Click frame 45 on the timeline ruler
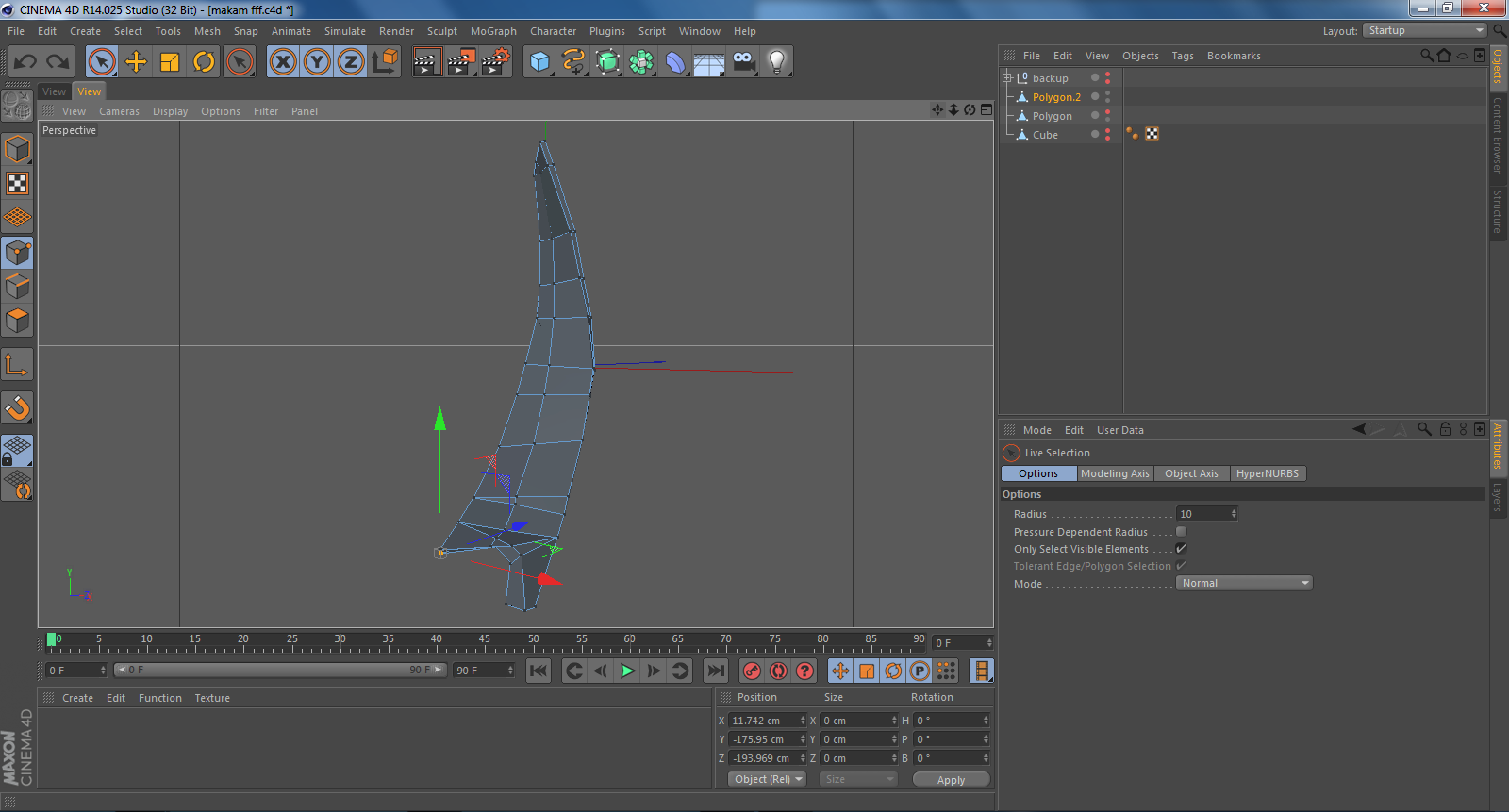 coord(485,645)
